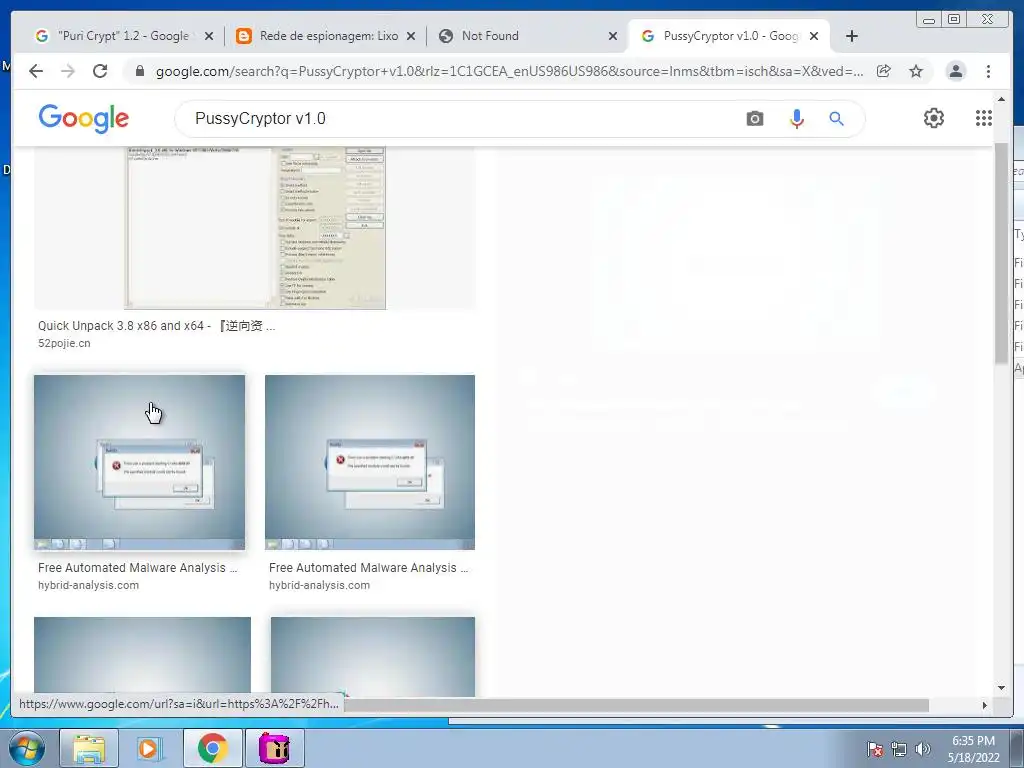
Task: Focus the address bar URL
Action: (x=509, y=71)
